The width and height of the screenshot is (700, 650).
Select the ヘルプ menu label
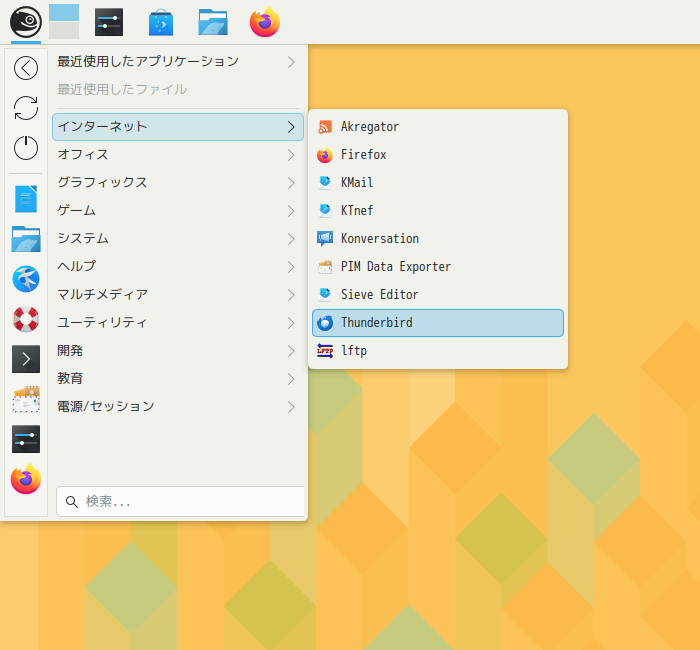[x=77, y=267]
